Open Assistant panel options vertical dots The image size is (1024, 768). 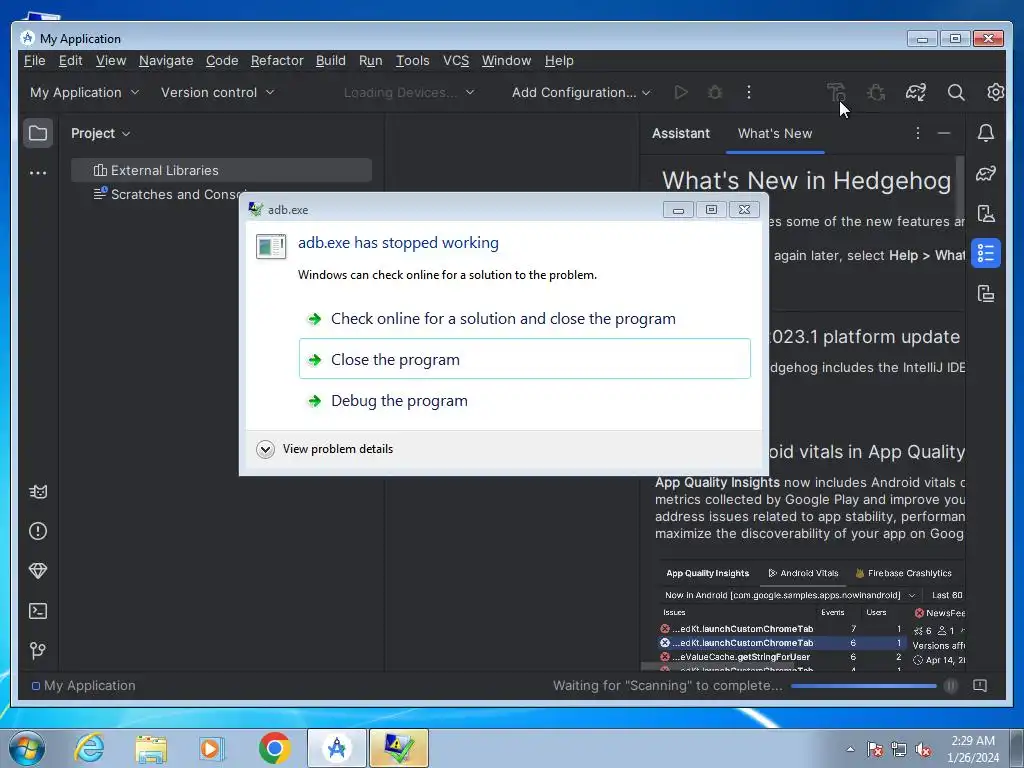point(918,133)
